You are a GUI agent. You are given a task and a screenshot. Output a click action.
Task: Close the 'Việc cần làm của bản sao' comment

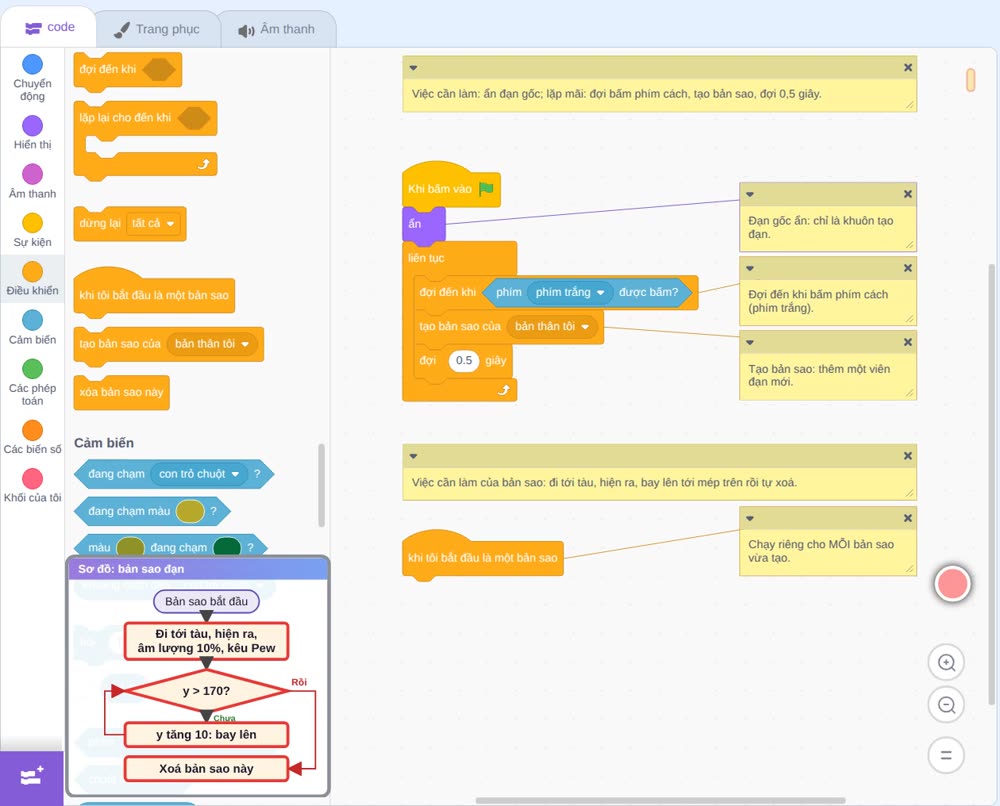coord(908,456)
